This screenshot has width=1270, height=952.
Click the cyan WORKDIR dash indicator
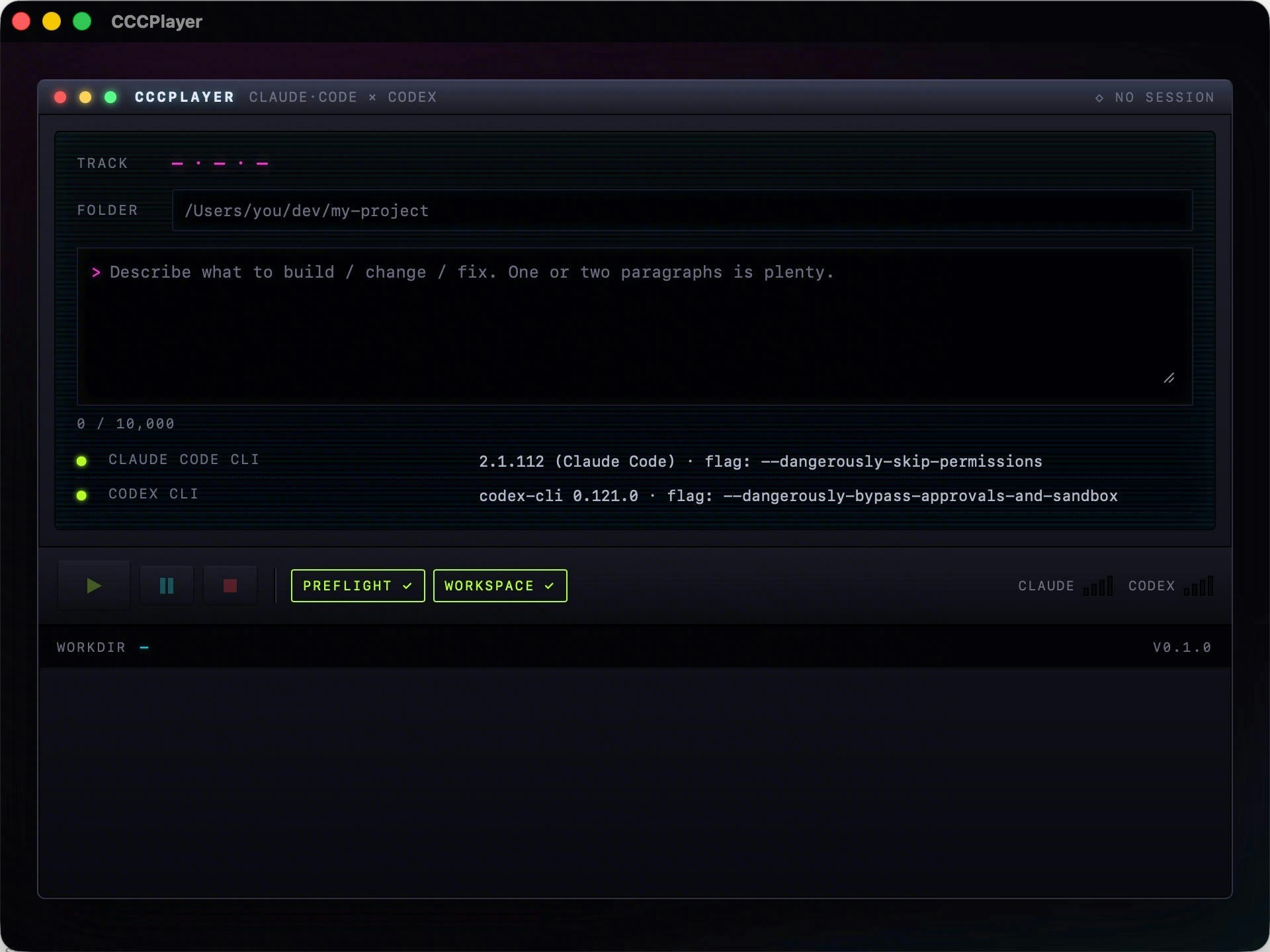(144, 647)
